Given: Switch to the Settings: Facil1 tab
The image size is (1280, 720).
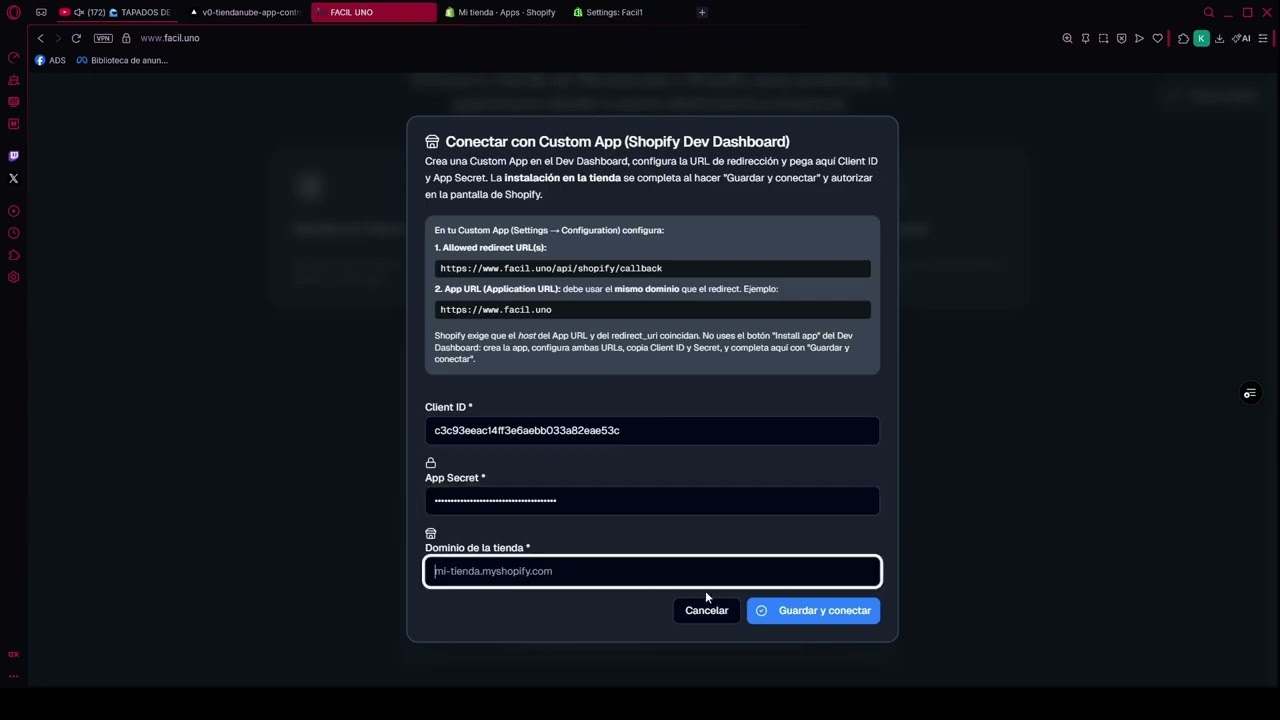Looking at the screenshot, I should tap(629, 12).
